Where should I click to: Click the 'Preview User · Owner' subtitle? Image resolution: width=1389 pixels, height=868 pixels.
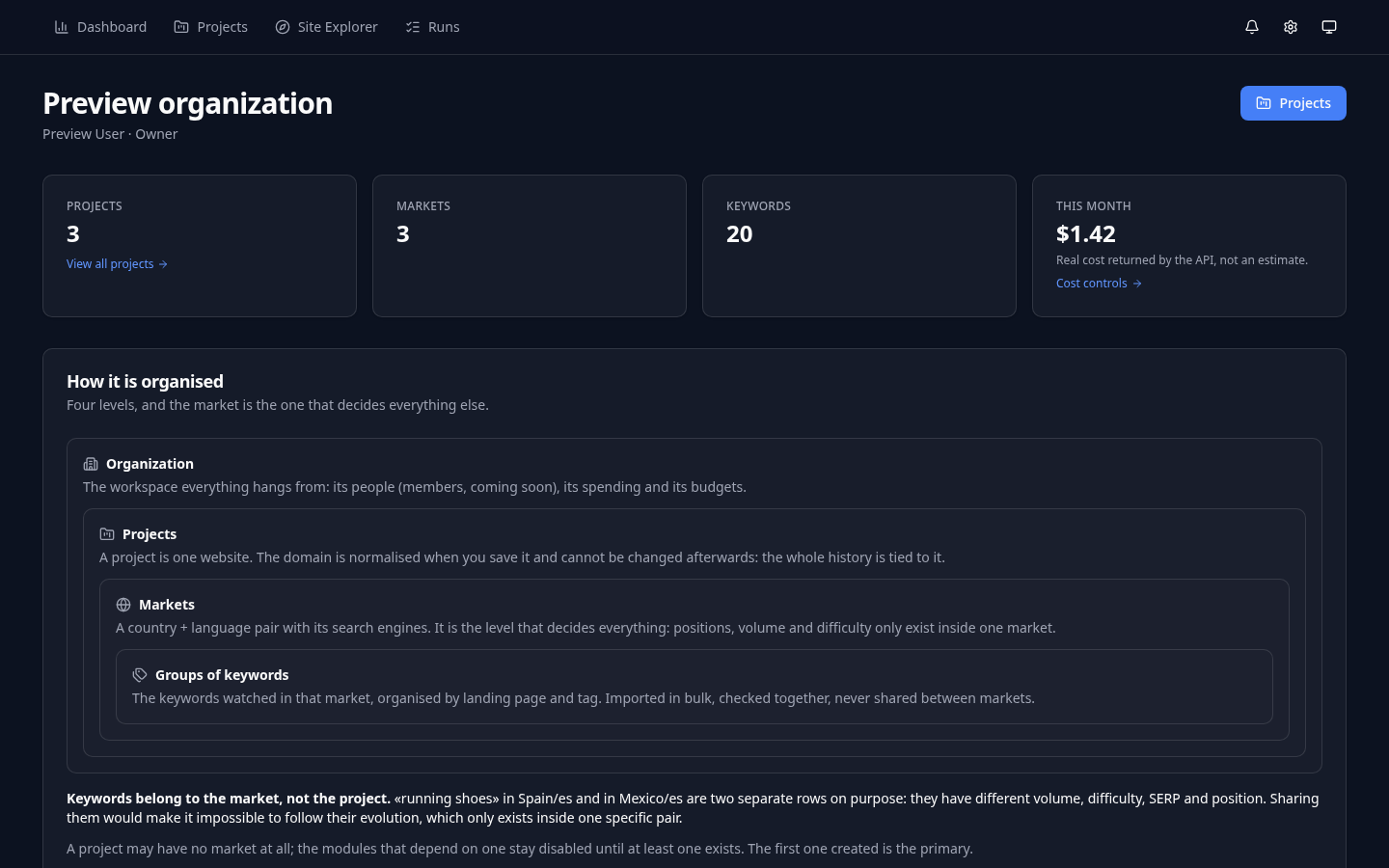(110, 134)
